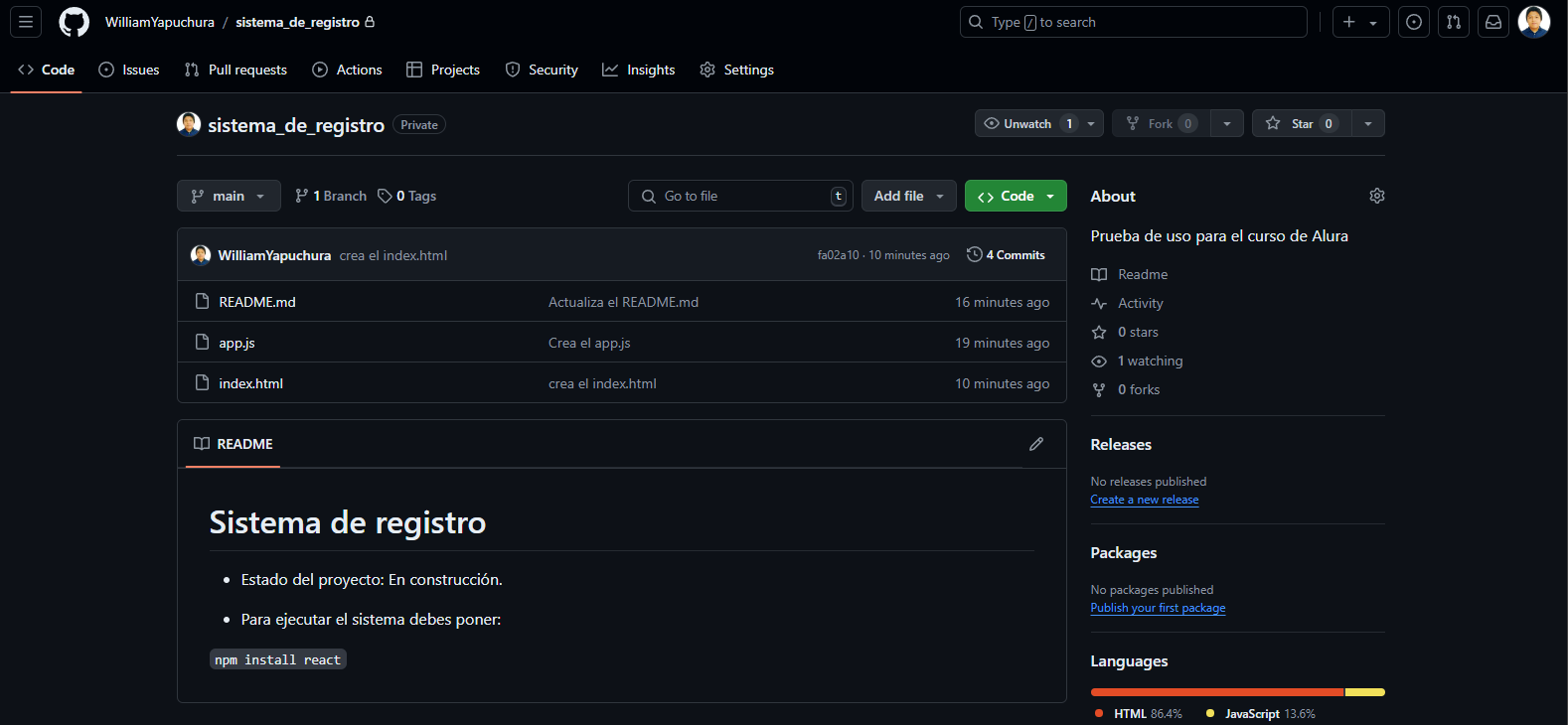The image size is (1568, 725).
Task: Select the README tab in file viewer
Action: tap(234, 444)
